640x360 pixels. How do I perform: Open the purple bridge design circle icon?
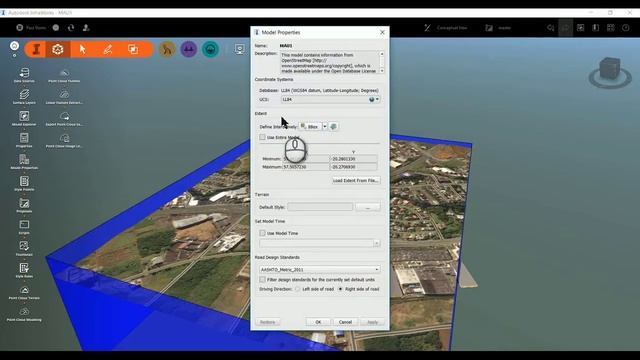tap(189, 49)
